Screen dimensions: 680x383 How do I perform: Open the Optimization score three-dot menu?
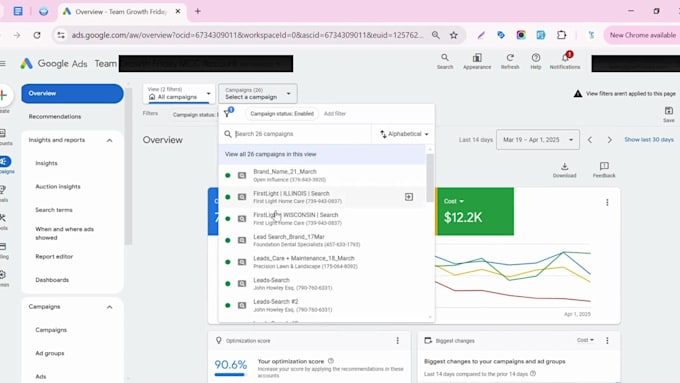pos(397,340)
